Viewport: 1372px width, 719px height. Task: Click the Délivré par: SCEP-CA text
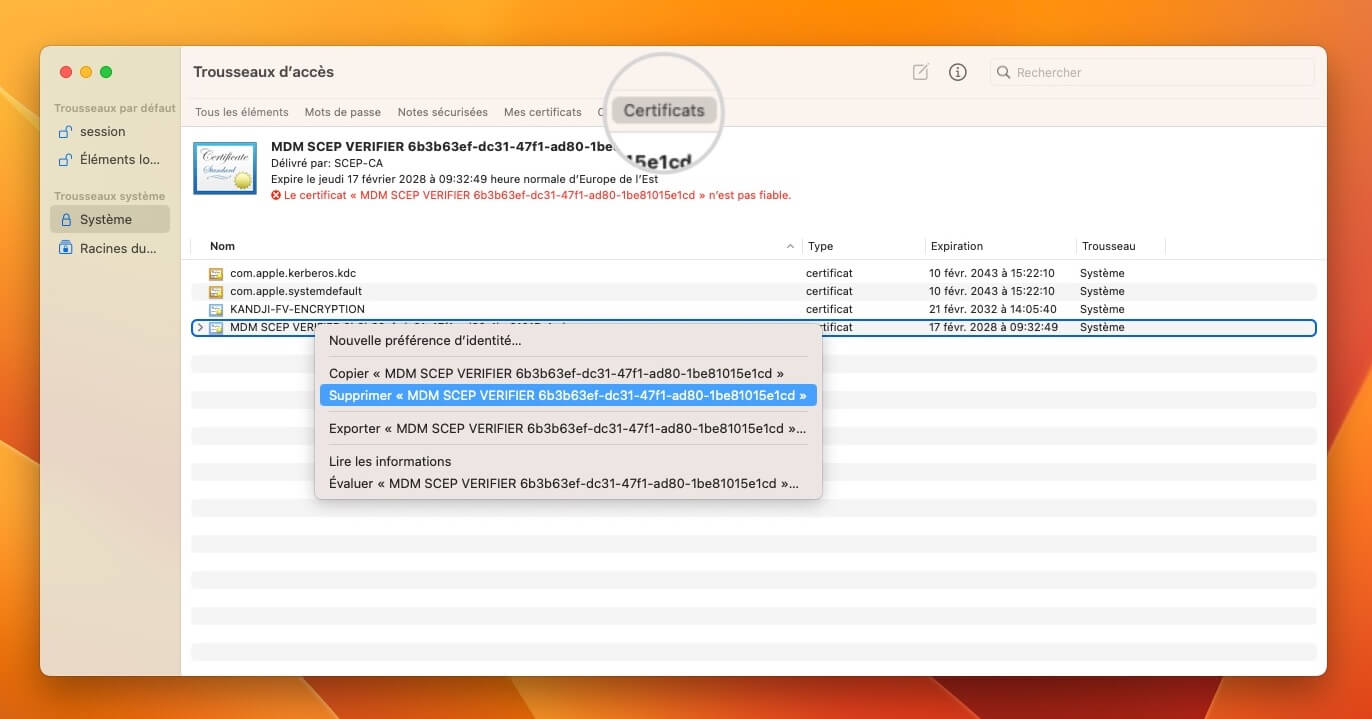pyautogui.click(x=327, y=163)
